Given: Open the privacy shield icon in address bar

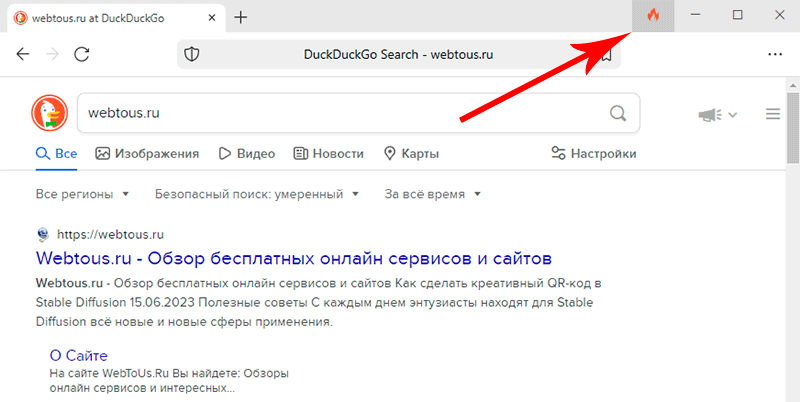Looking at the screenshot, I should (191, 54).
